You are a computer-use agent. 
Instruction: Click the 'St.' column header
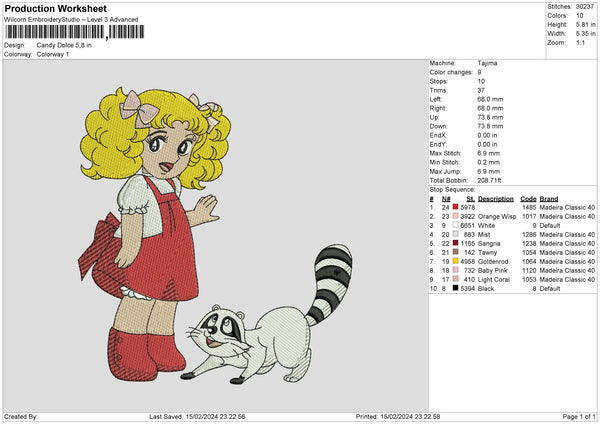pyautogui.click(x=471, y=199)
